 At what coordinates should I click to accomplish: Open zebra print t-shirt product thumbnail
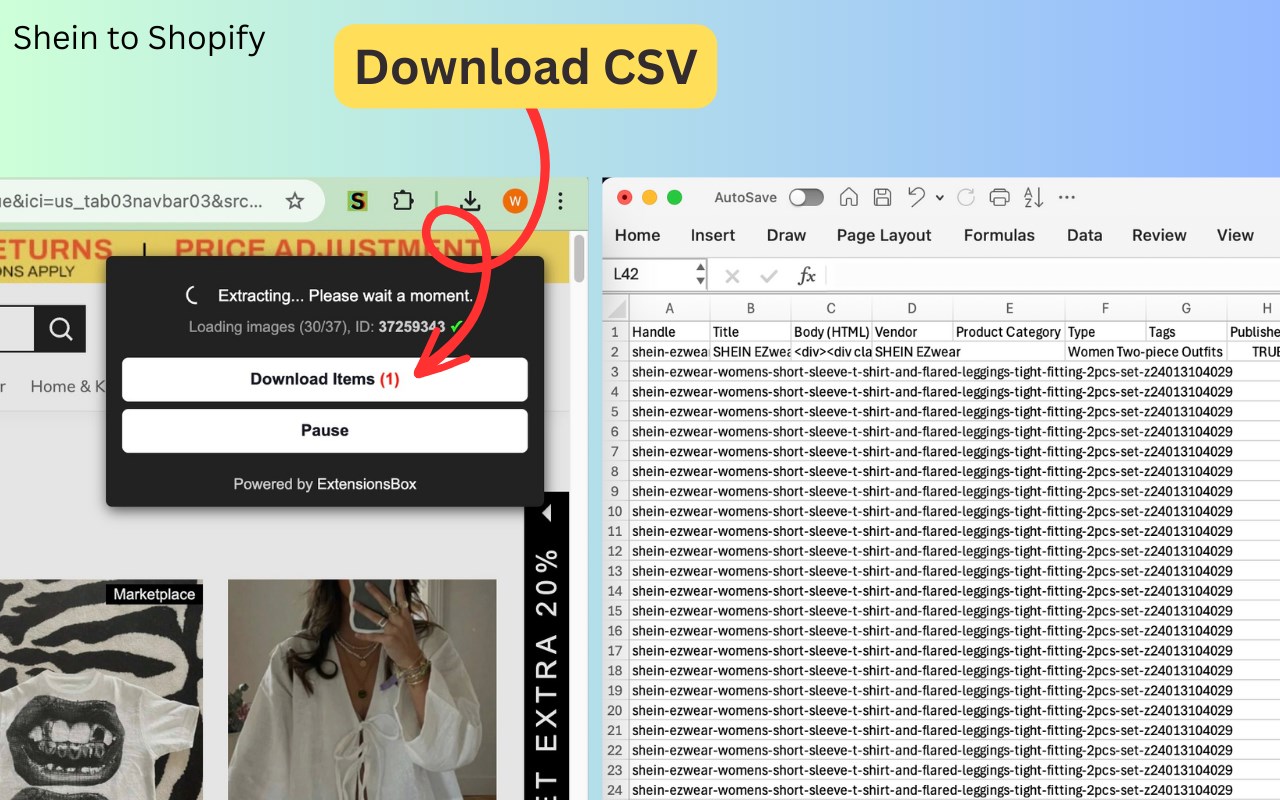point(101,690)
